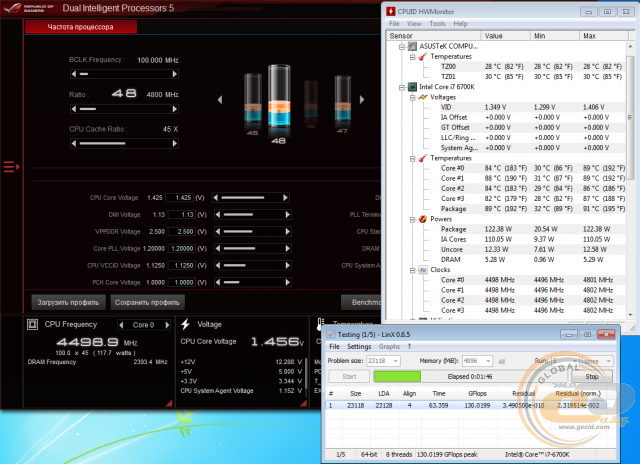Image resolution: width=640 pixels, height=464 pixels.
Task: Increase BCLK Frequency with right arrow
Action: click(x=175, y=74)
